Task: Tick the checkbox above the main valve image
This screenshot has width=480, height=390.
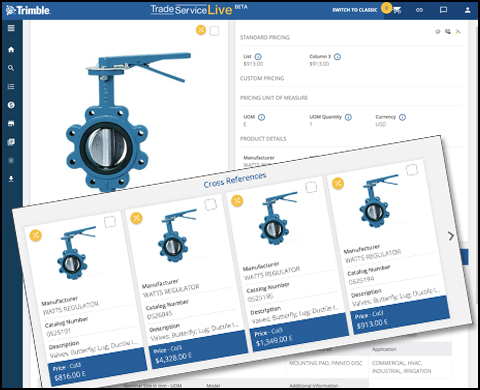Action: tap(214, 31)
